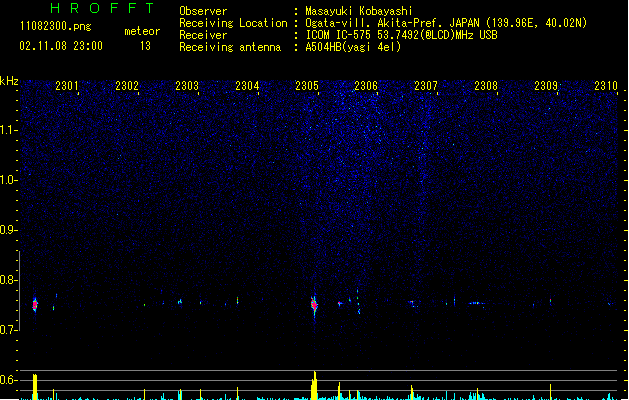Click the 2310 time marker
The width and height of the screenshot is (629, 400).
[606, 86]
